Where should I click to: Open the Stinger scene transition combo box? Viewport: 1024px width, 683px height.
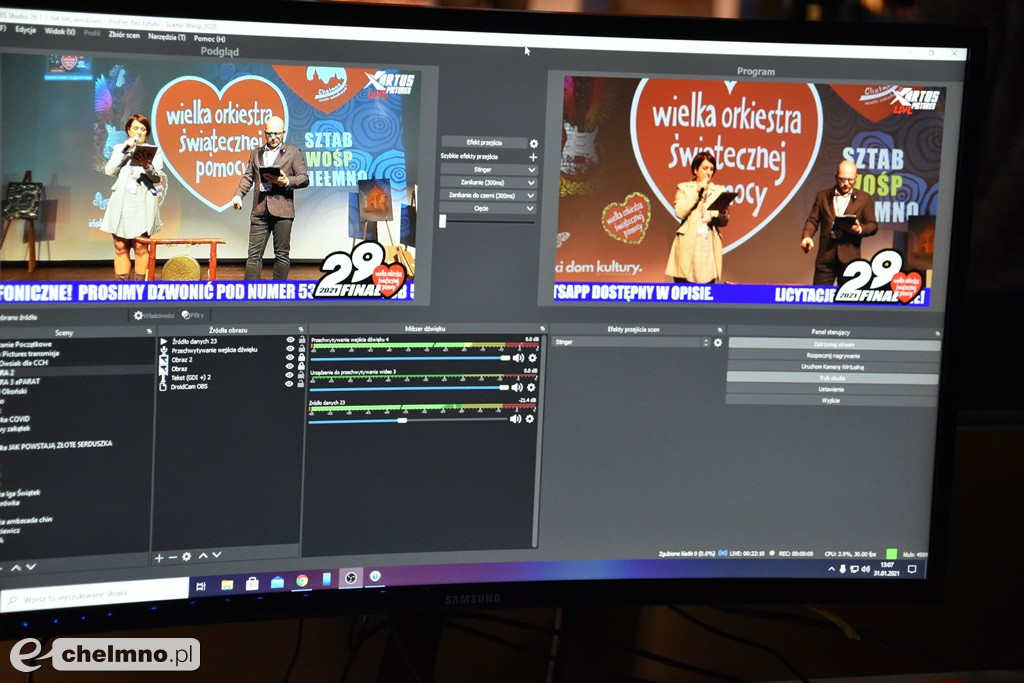[x=631, y=342]
